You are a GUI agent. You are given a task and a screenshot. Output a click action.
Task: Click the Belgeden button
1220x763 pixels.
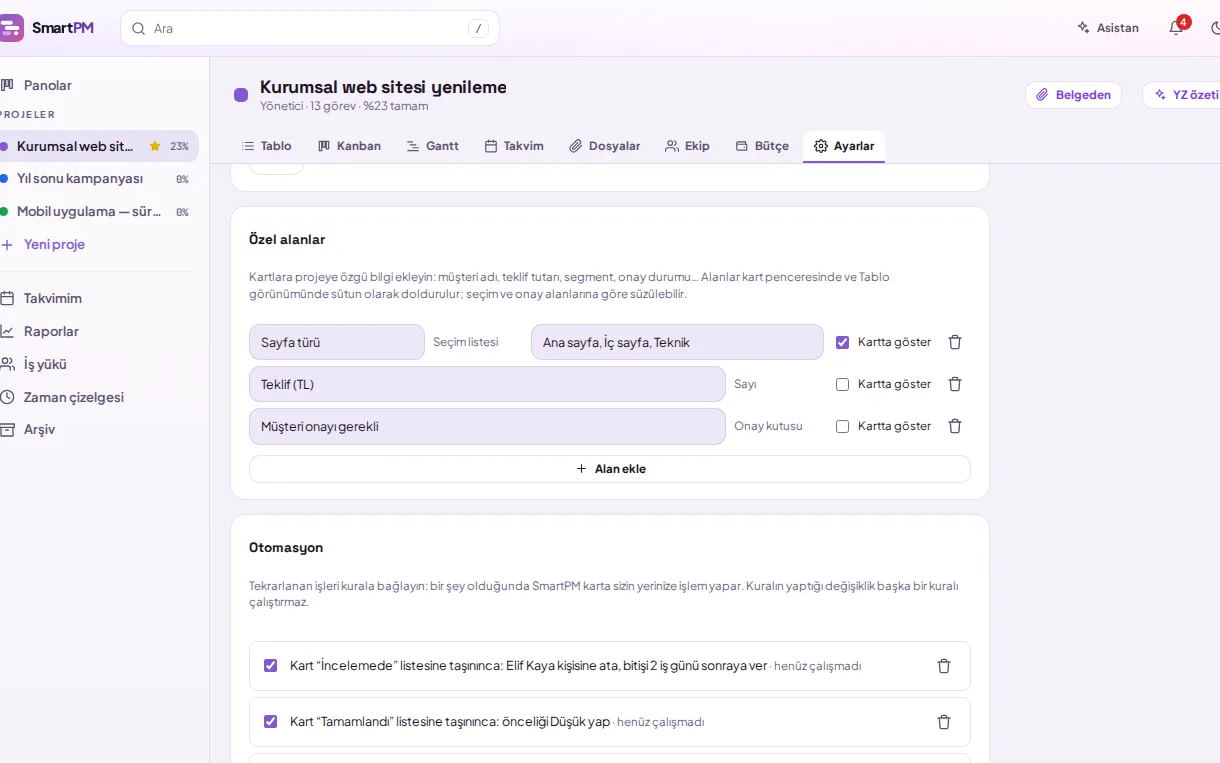1073,95
